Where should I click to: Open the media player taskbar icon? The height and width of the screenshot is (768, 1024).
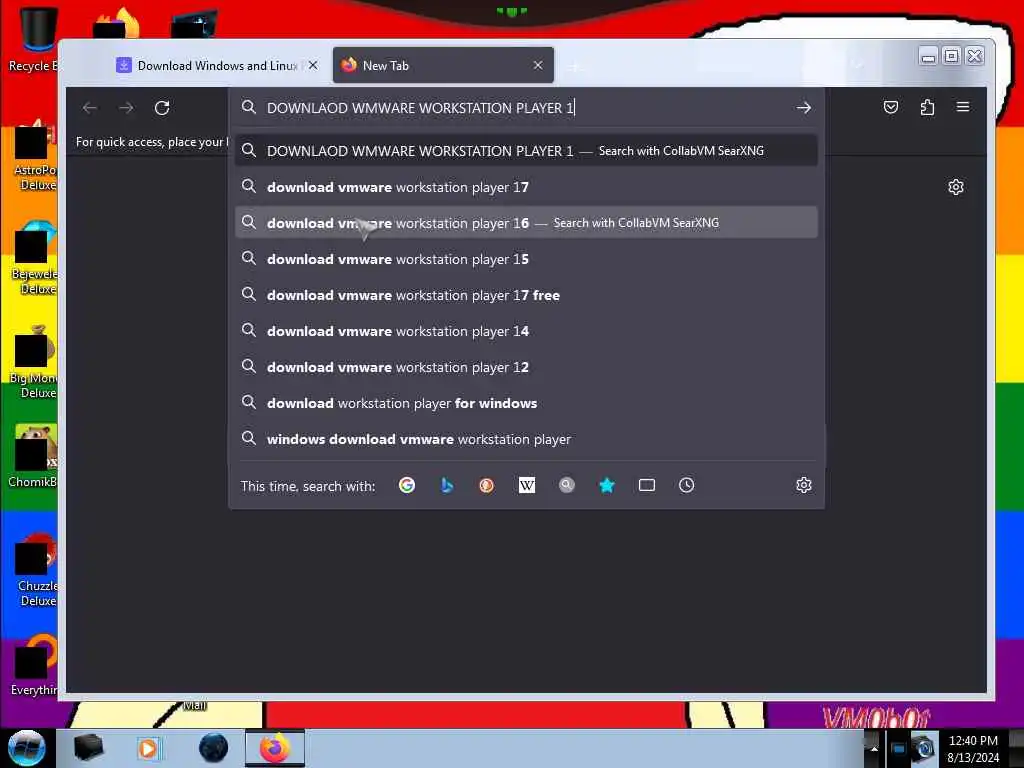[148, 748]
